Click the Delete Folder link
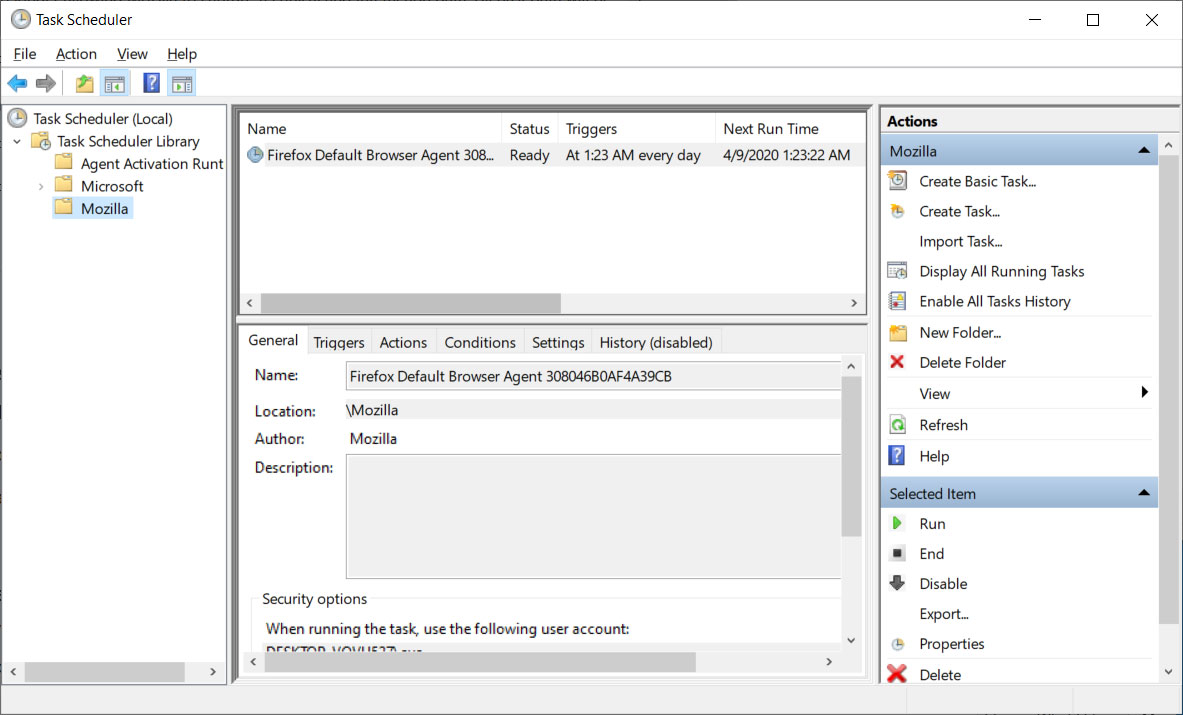The image size is (1183, 715). (x=962, y=363)
